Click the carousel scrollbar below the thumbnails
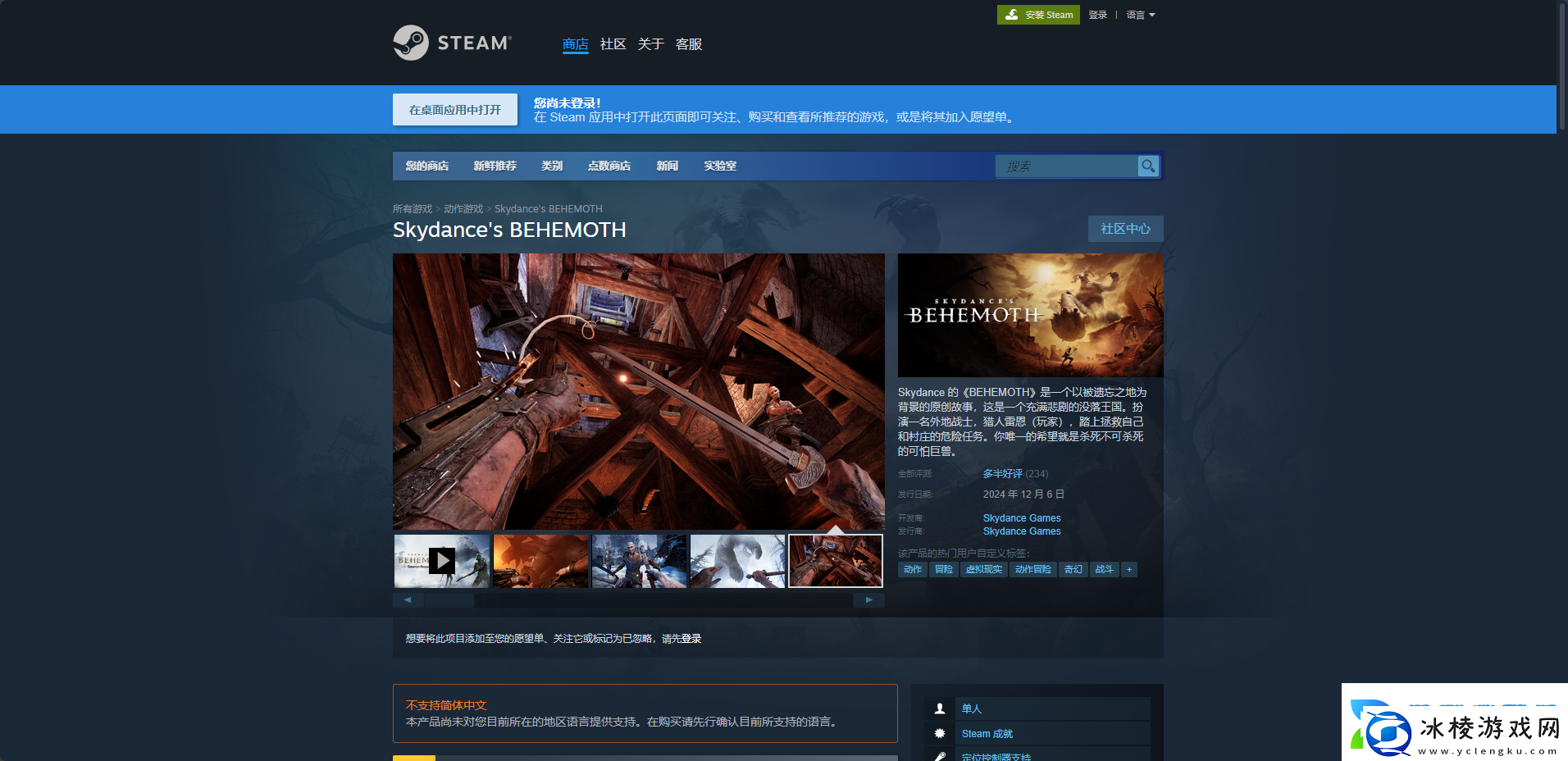The height and width of the screenshot is (761, 1568). coord(449,599)
